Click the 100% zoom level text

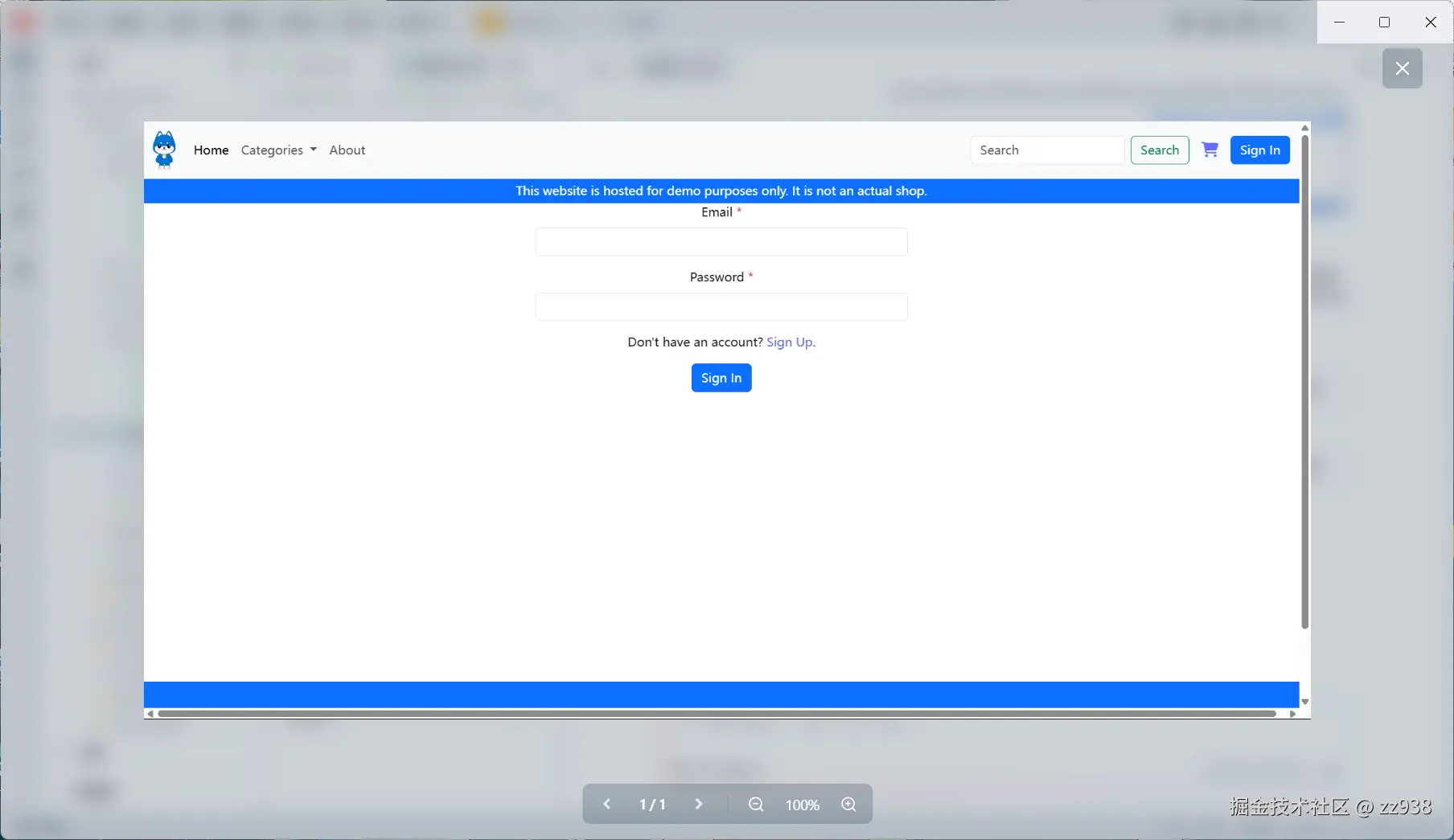[x=803, y=805]
